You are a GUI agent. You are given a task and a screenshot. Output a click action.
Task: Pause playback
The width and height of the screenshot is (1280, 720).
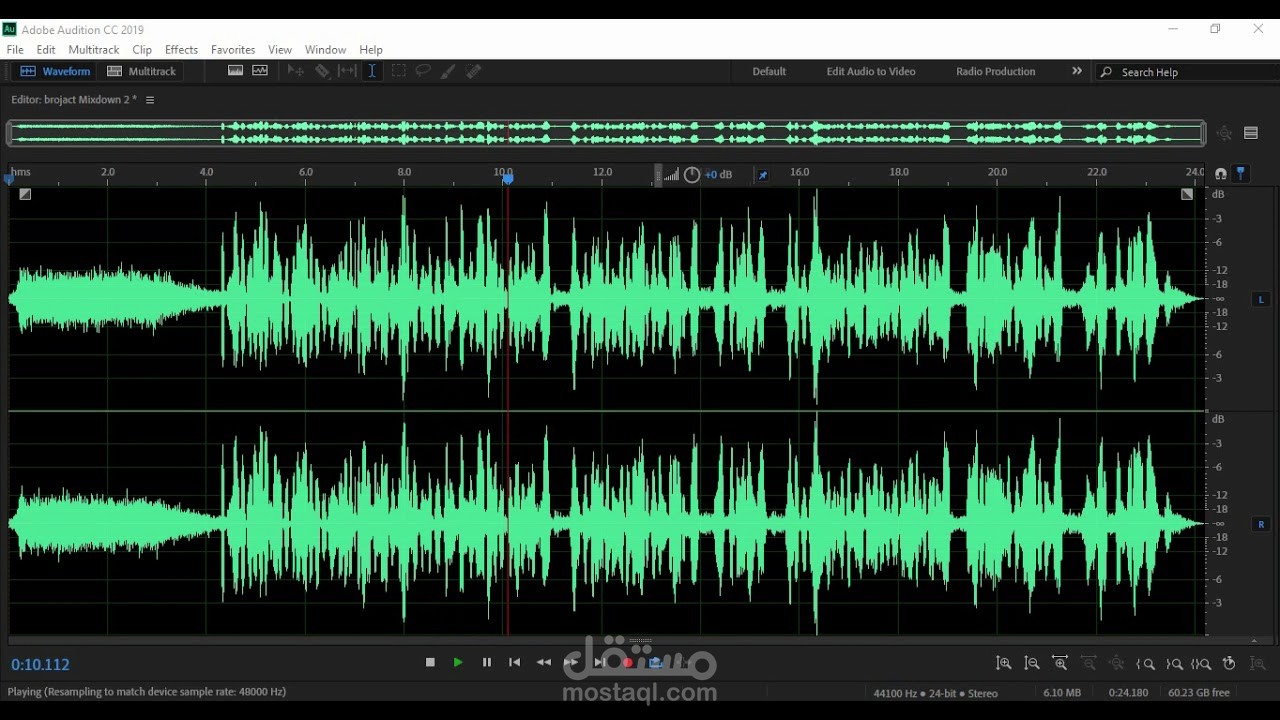pyautogui.click(x=487, y=662)
